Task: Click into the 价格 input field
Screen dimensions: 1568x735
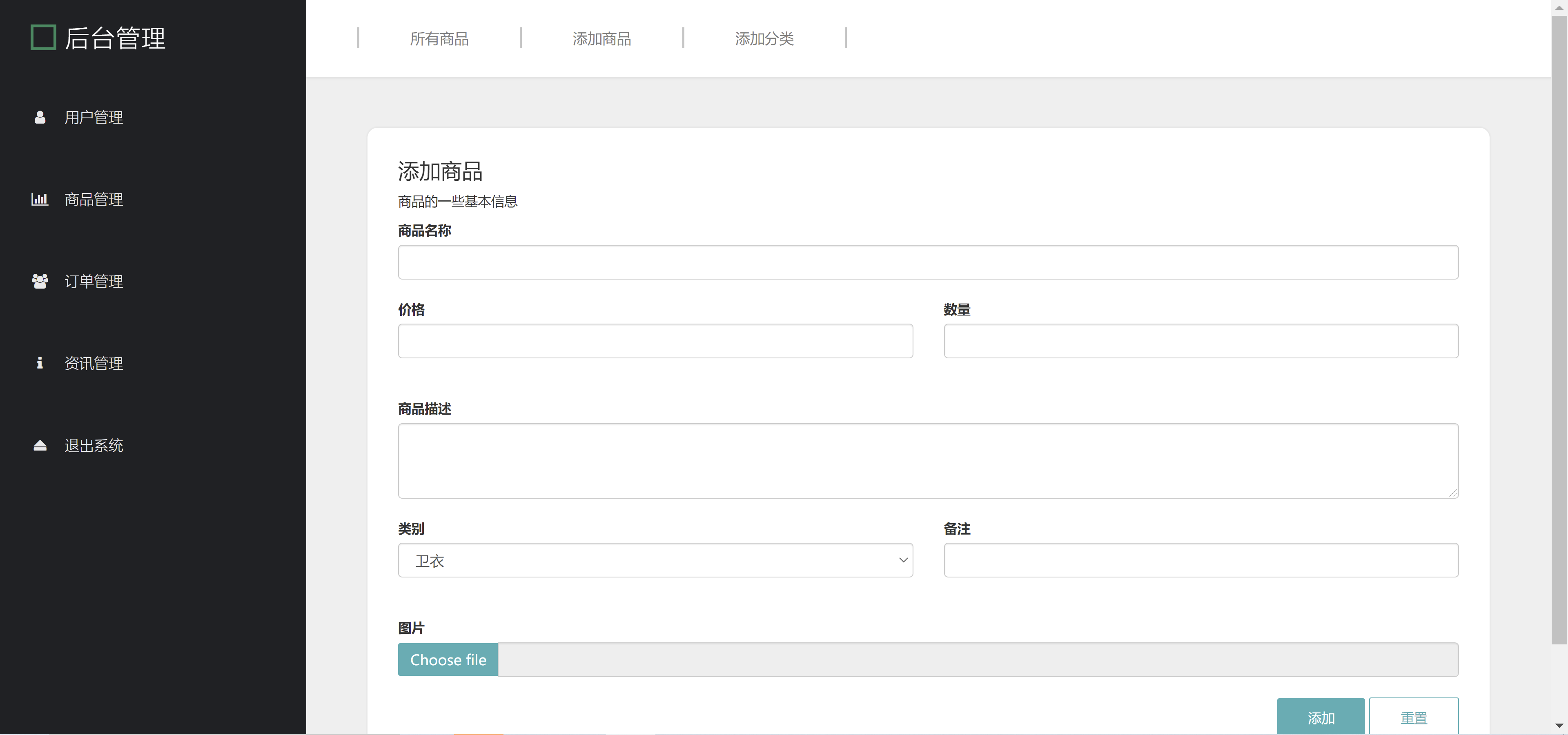Action: [655, 341]
